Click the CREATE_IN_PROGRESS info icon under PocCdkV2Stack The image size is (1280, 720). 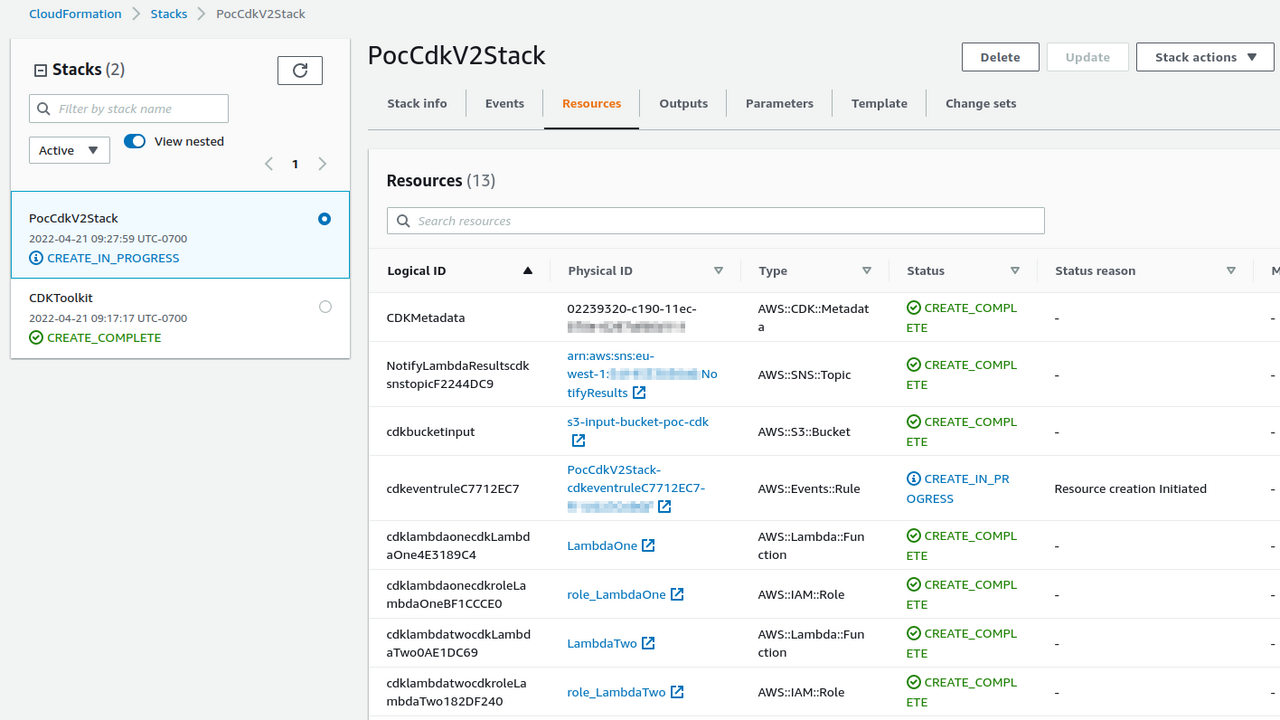click(x=36, y=258)
